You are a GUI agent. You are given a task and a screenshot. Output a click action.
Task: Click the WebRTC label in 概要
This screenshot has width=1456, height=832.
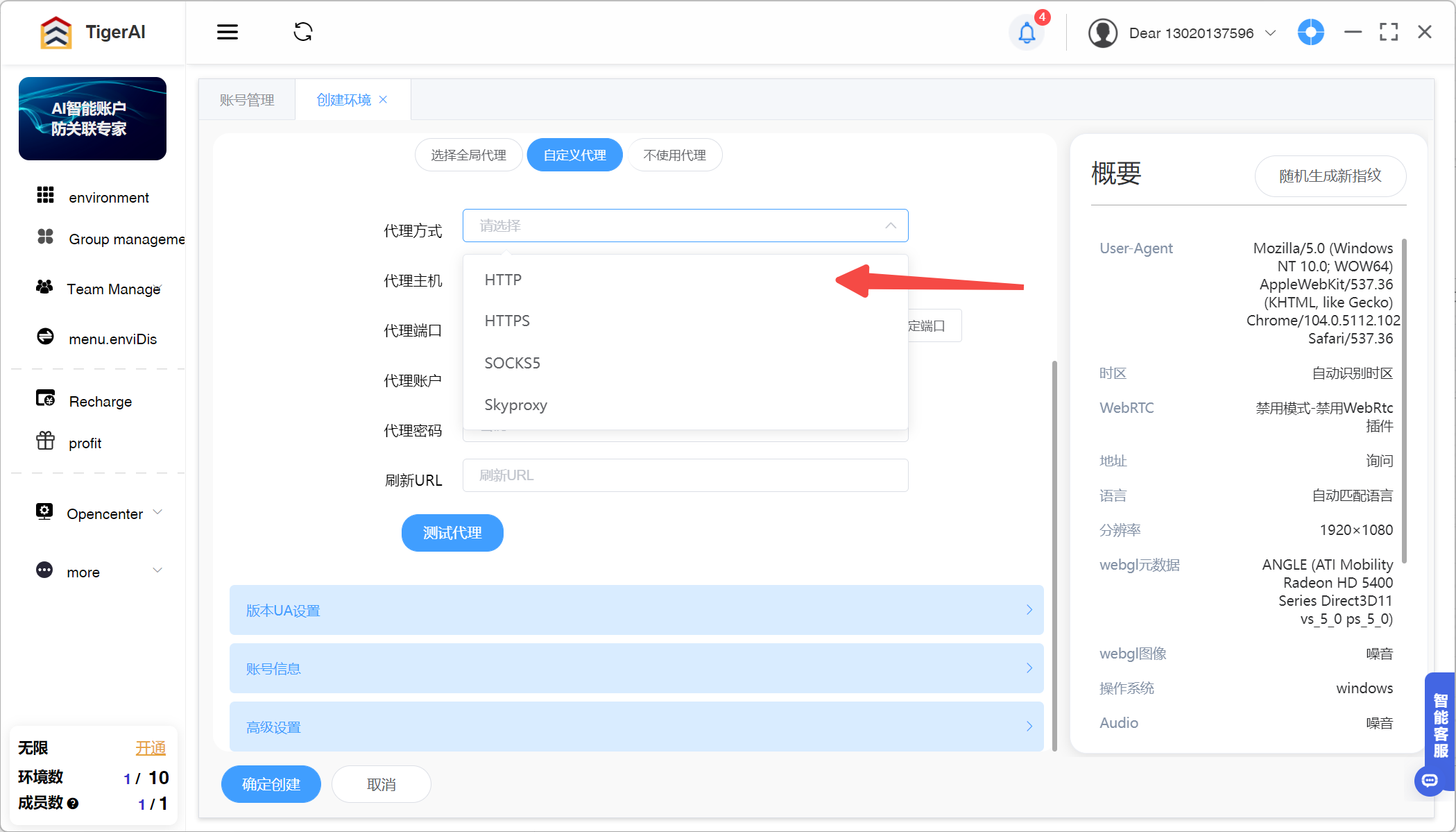click(x=1127, y=407)
